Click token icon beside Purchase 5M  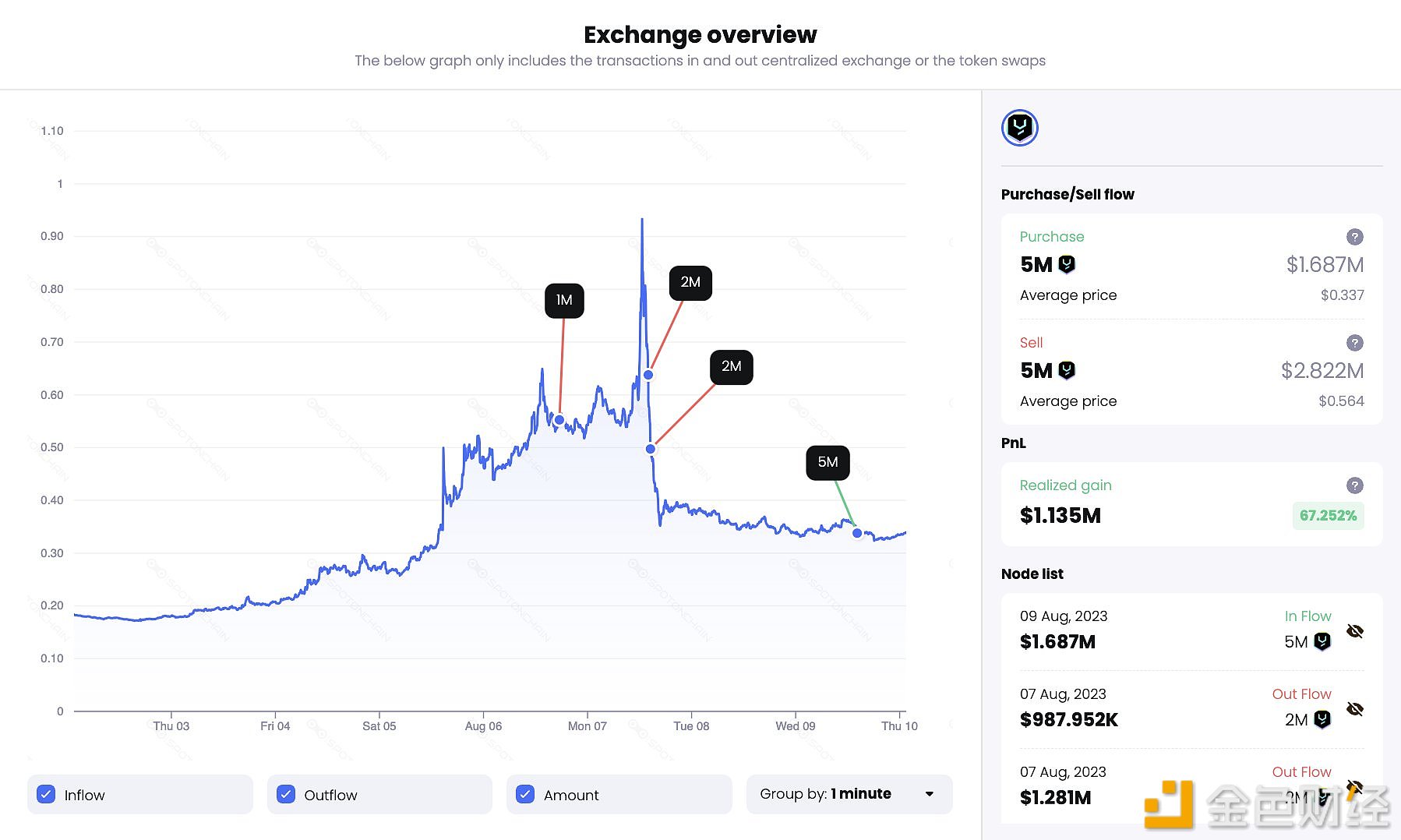pos(1067,264)
